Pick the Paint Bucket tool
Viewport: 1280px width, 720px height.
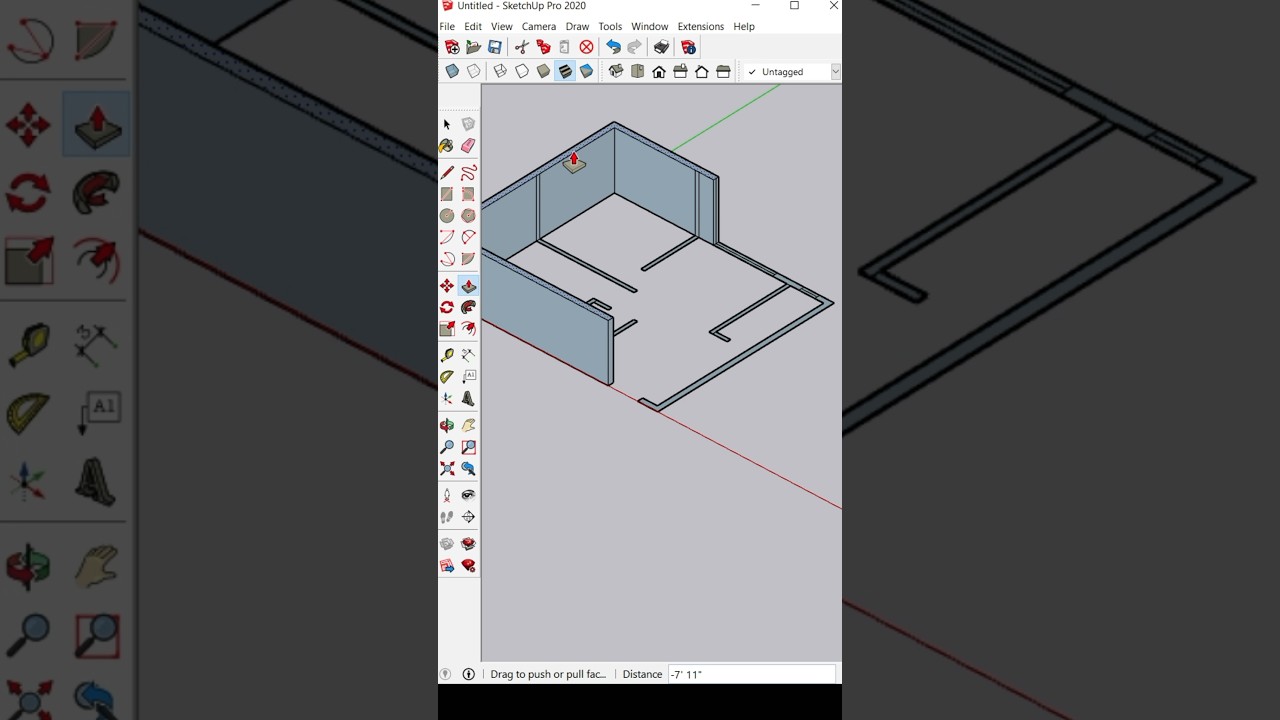[447, 146]
